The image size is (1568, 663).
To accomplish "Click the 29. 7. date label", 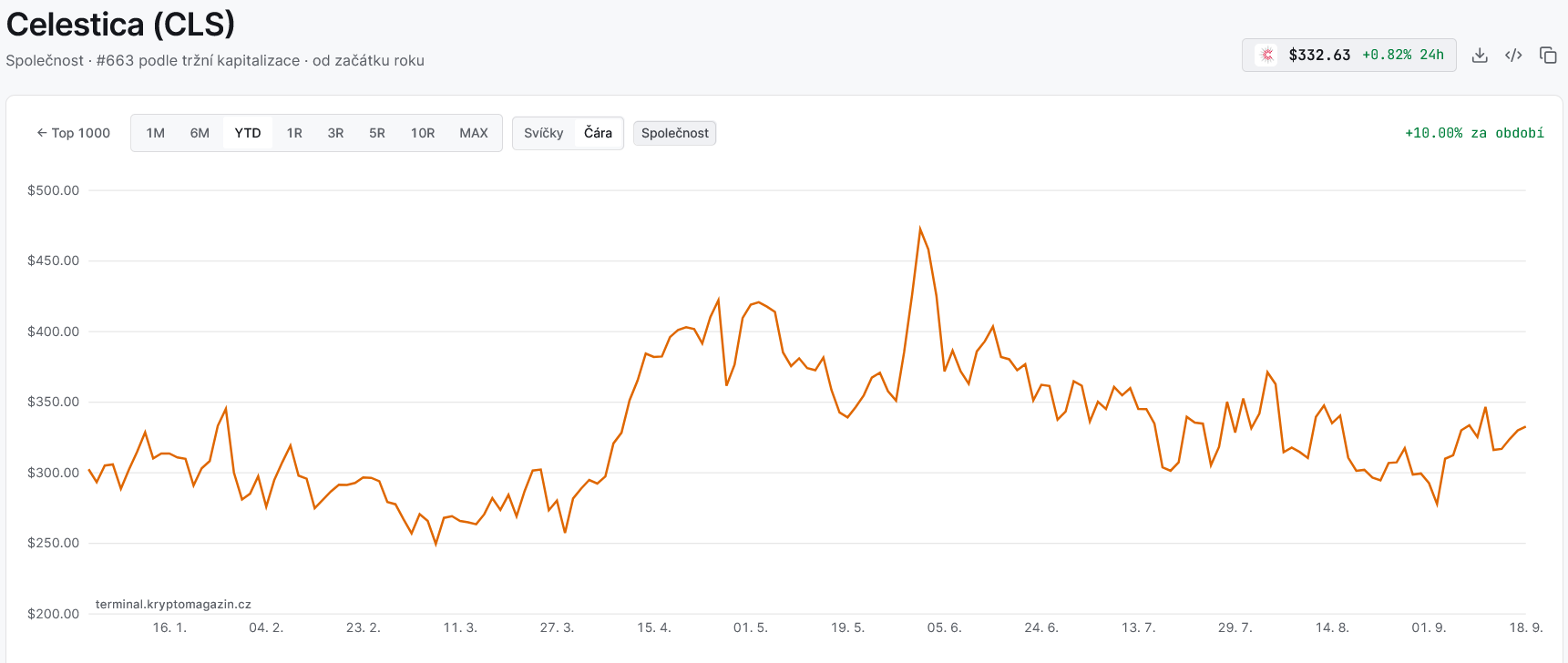I will (x=1235, y=627).
